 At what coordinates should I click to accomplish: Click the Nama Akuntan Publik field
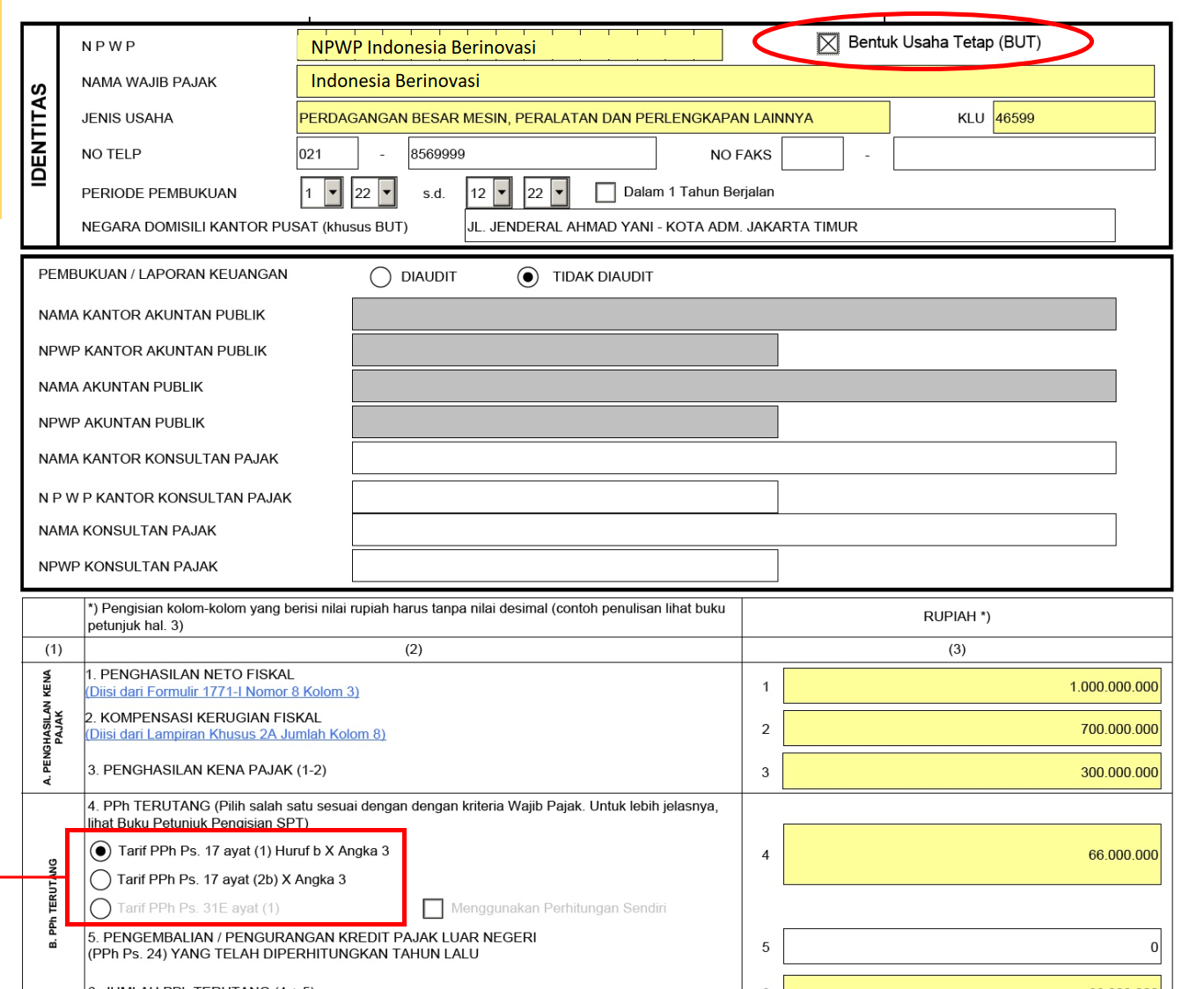(x=734, y=386)
